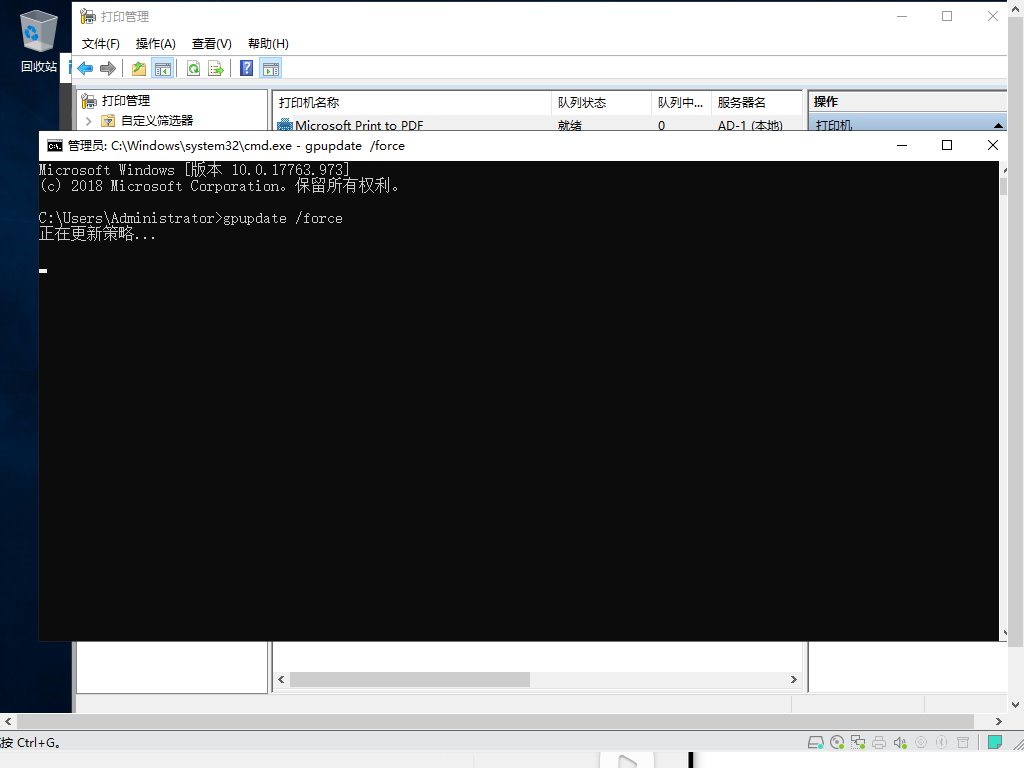
Task: Click the Bluetooth device status icon
Action: (x=942, y=743)
